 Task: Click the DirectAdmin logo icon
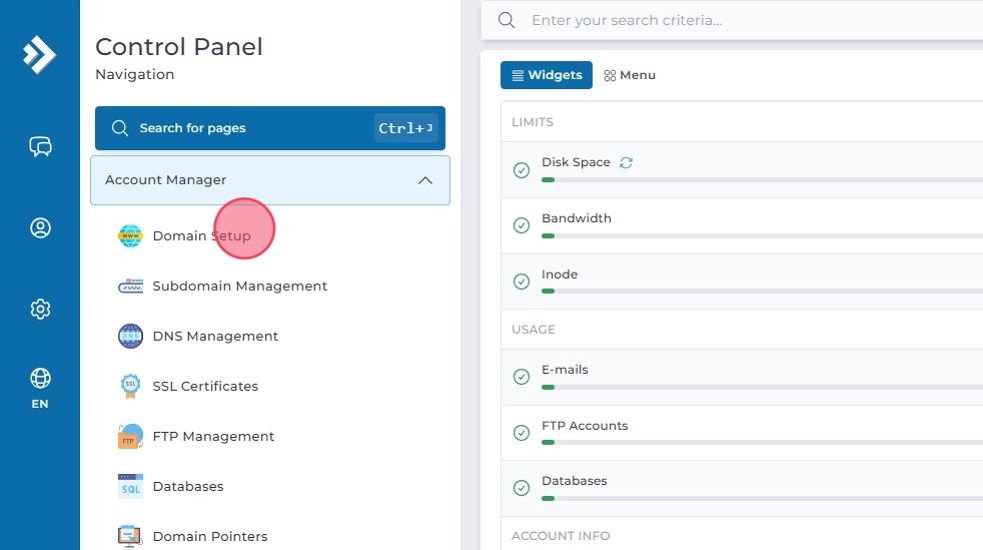click(x=39, y=54)
